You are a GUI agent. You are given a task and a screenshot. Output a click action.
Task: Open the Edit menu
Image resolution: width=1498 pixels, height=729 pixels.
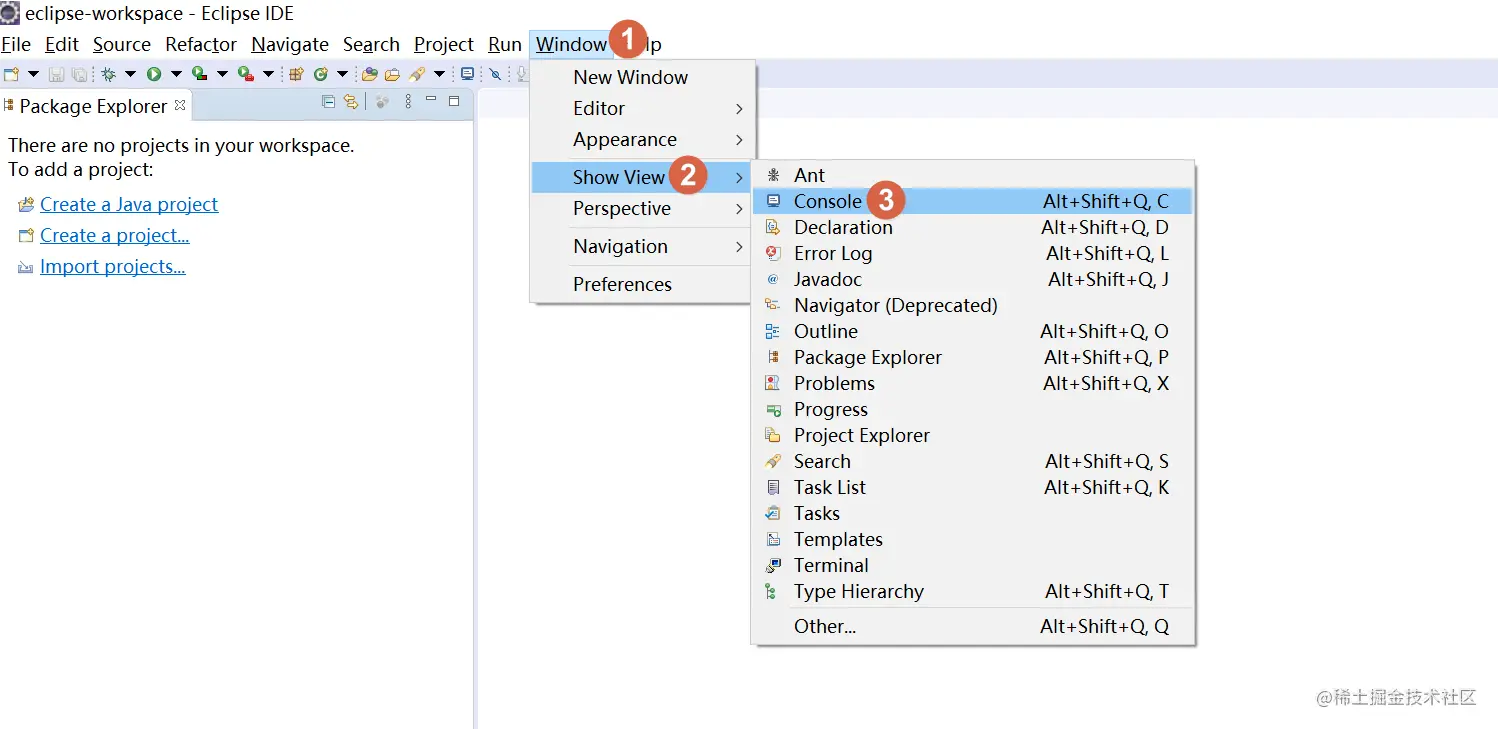(62, 44)
